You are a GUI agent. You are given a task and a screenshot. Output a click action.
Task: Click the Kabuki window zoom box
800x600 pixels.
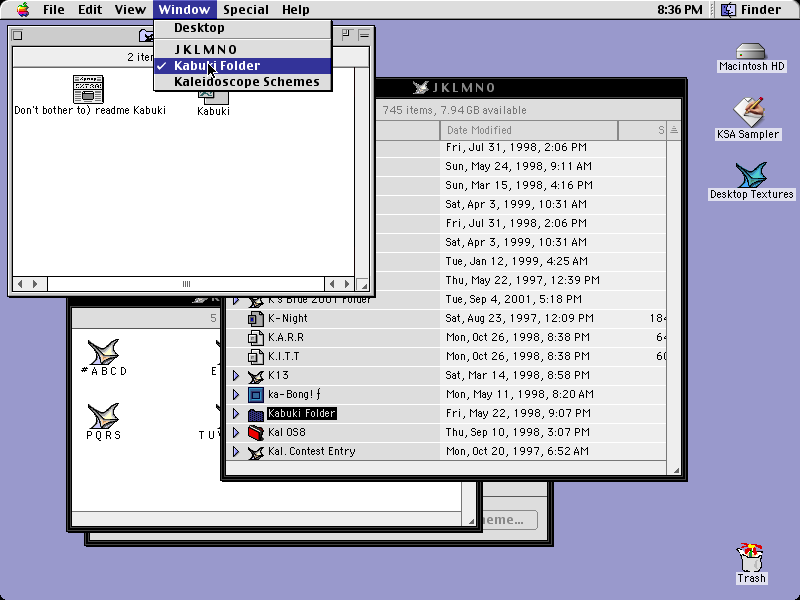click(347, 35)
